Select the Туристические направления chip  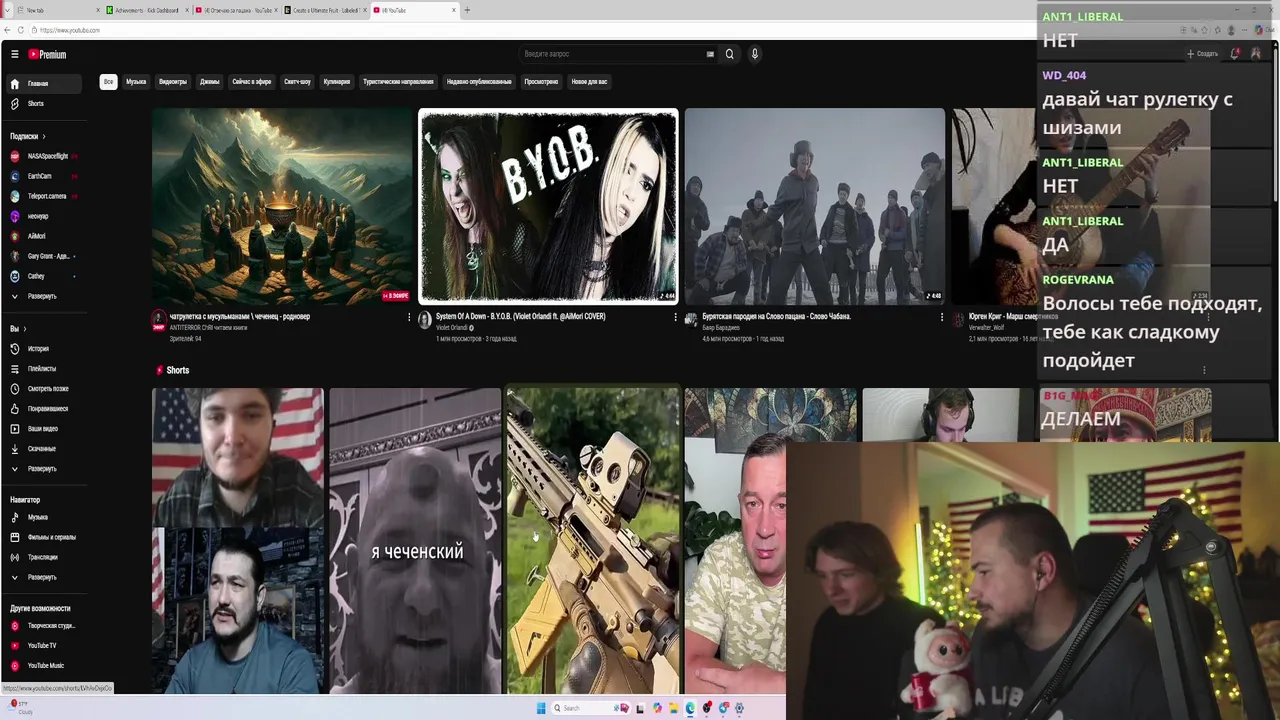point(398,82)
